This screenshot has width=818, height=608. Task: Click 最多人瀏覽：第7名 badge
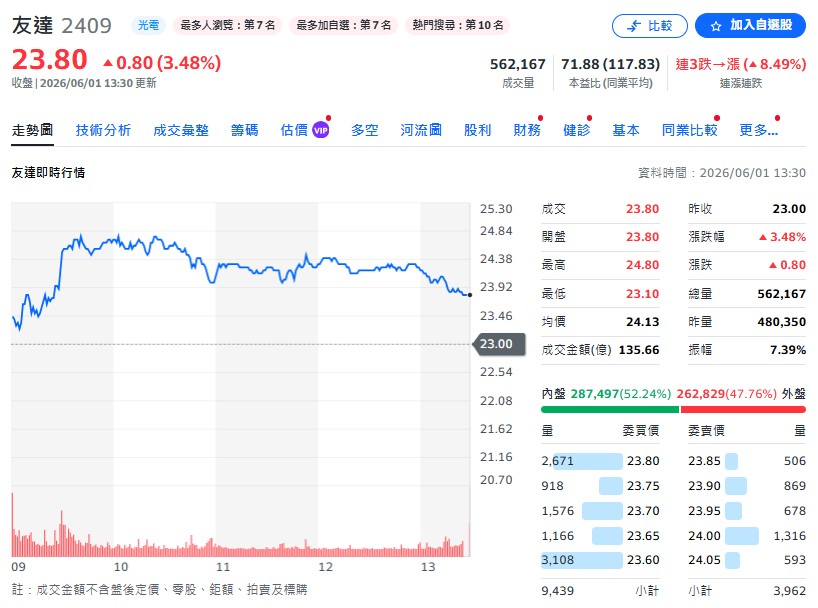(227, 25)
